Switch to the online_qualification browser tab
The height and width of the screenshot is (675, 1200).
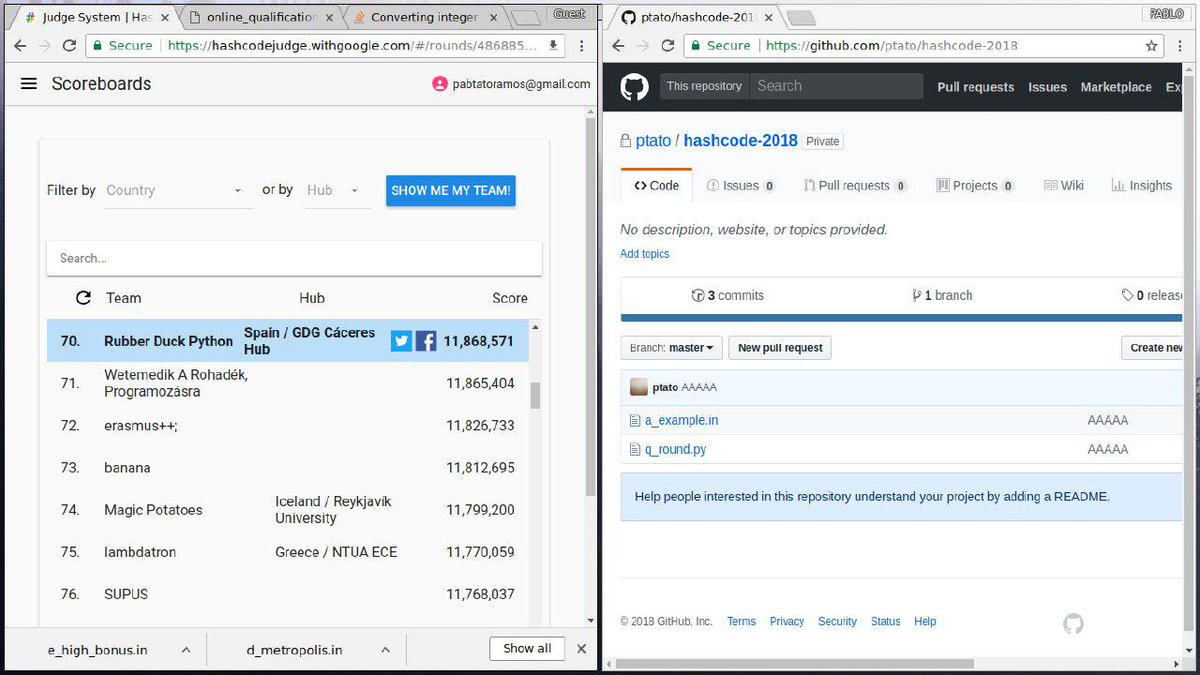260,17
